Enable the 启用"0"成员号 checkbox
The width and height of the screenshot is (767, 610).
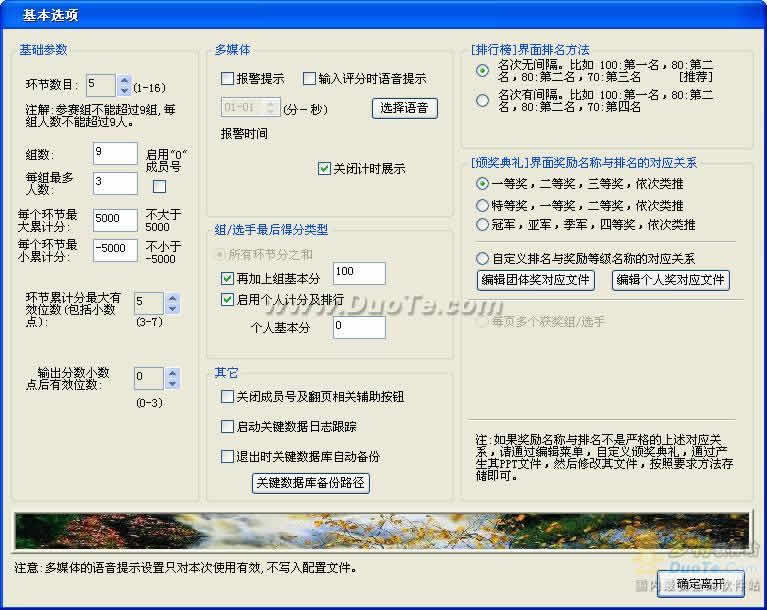(159, 186)
